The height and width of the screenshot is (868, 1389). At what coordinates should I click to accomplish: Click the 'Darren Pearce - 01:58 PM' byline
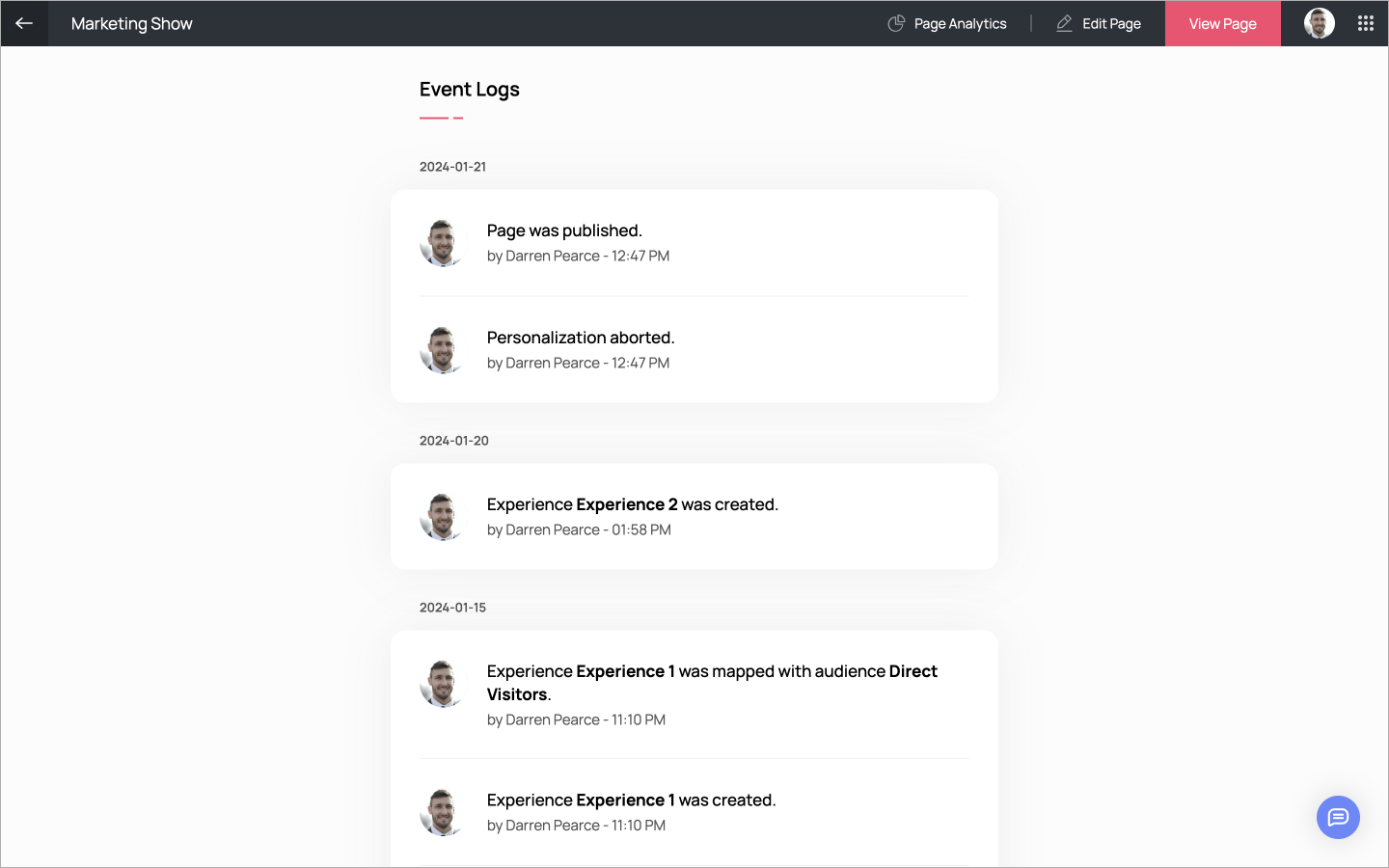(x=579, y=530)
